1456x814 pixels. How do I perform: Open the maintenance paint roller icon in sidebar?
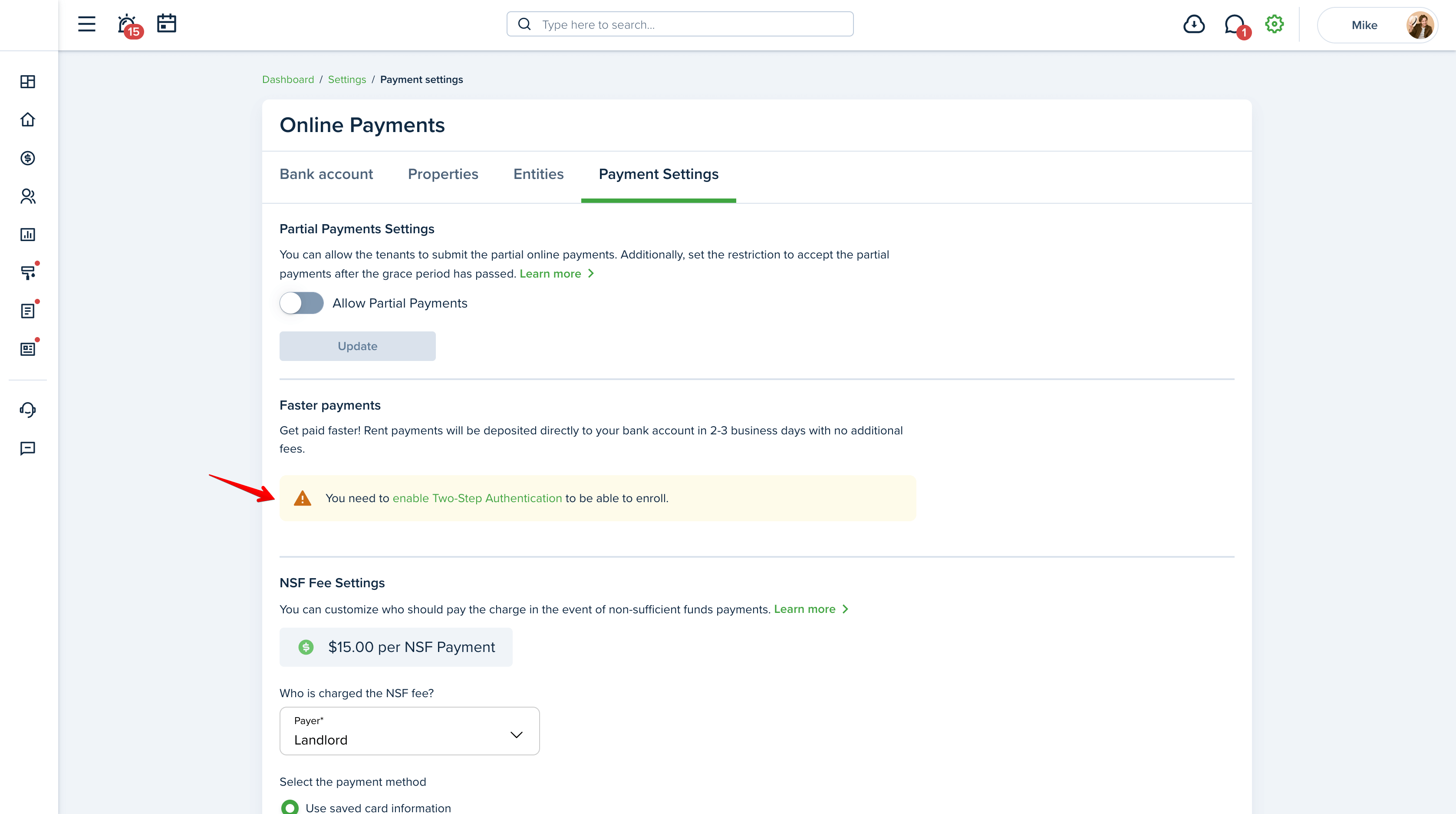point(28,273)
